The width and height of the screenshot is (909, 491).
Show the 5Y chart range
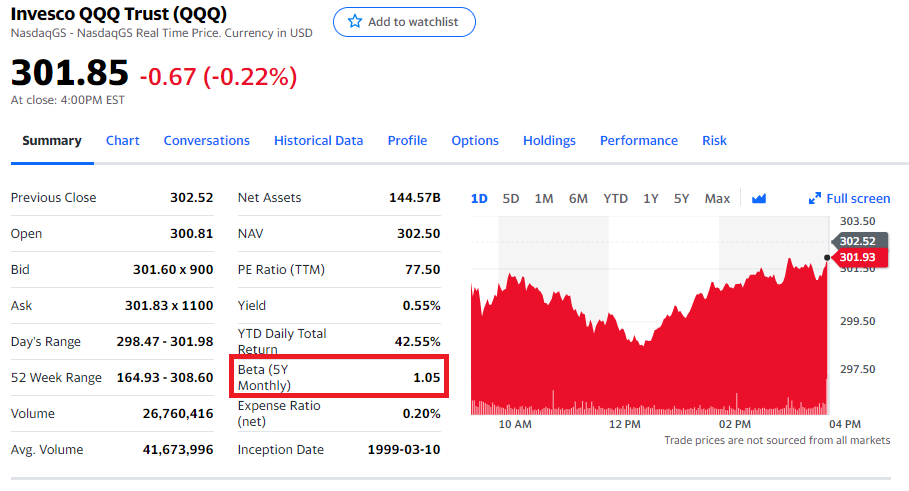pos(682,199)
